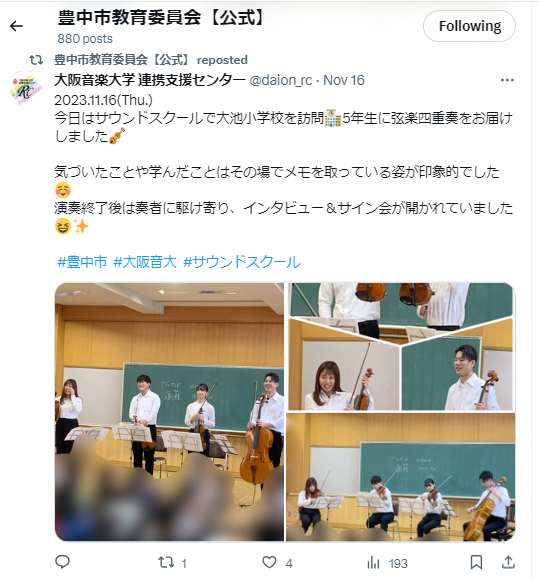Open the 豊中市教育委員会 reposted label
Screen dimensions: 539x579
click(151, 60)
